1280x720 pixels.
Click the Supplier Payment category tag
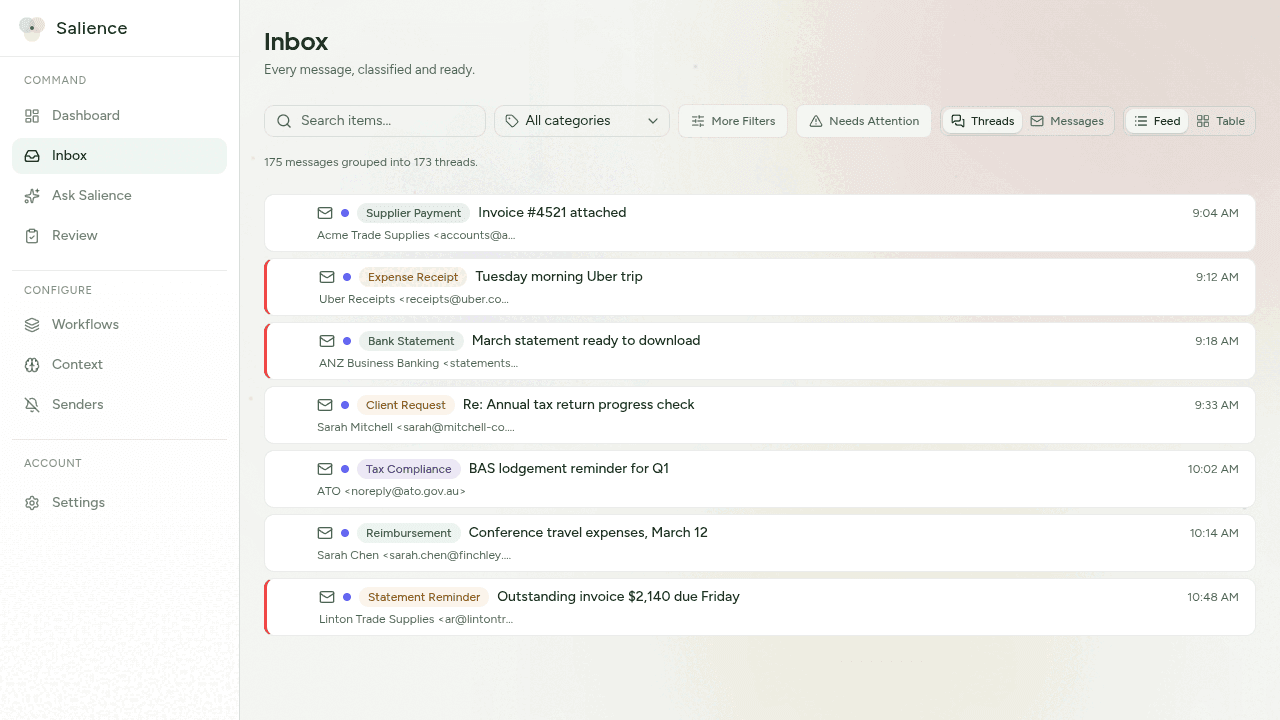(x=413, y=213)
